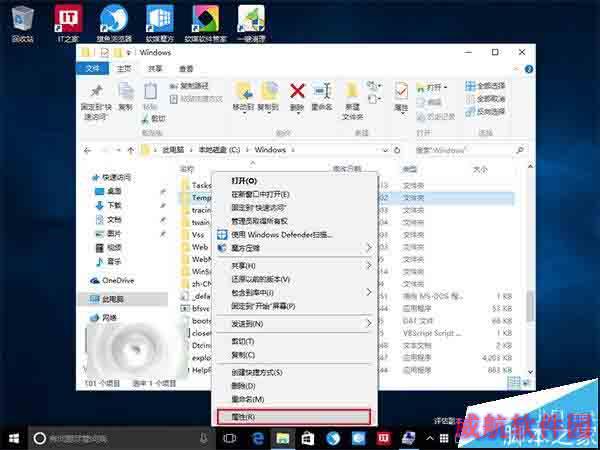Expand the Move to (移动到) dropdown
The image size is (600, 450).
[x=244, y=111]
